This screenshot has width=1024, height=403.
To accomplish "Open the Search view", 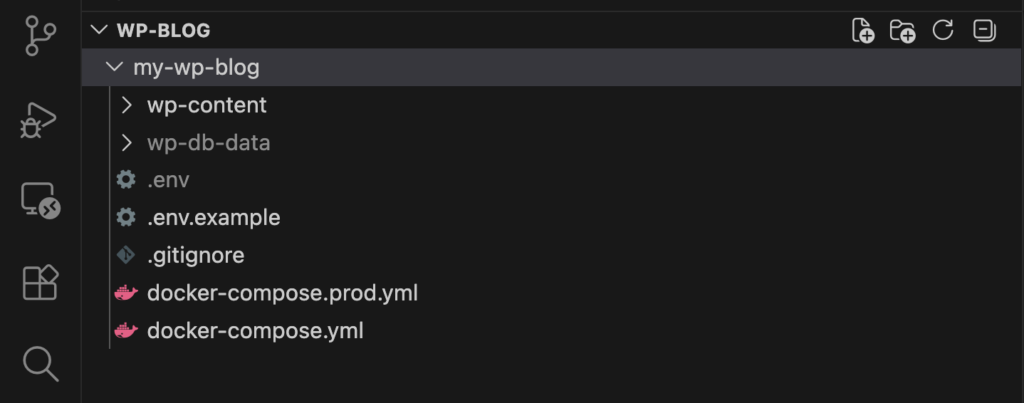I will coord(40,364).
